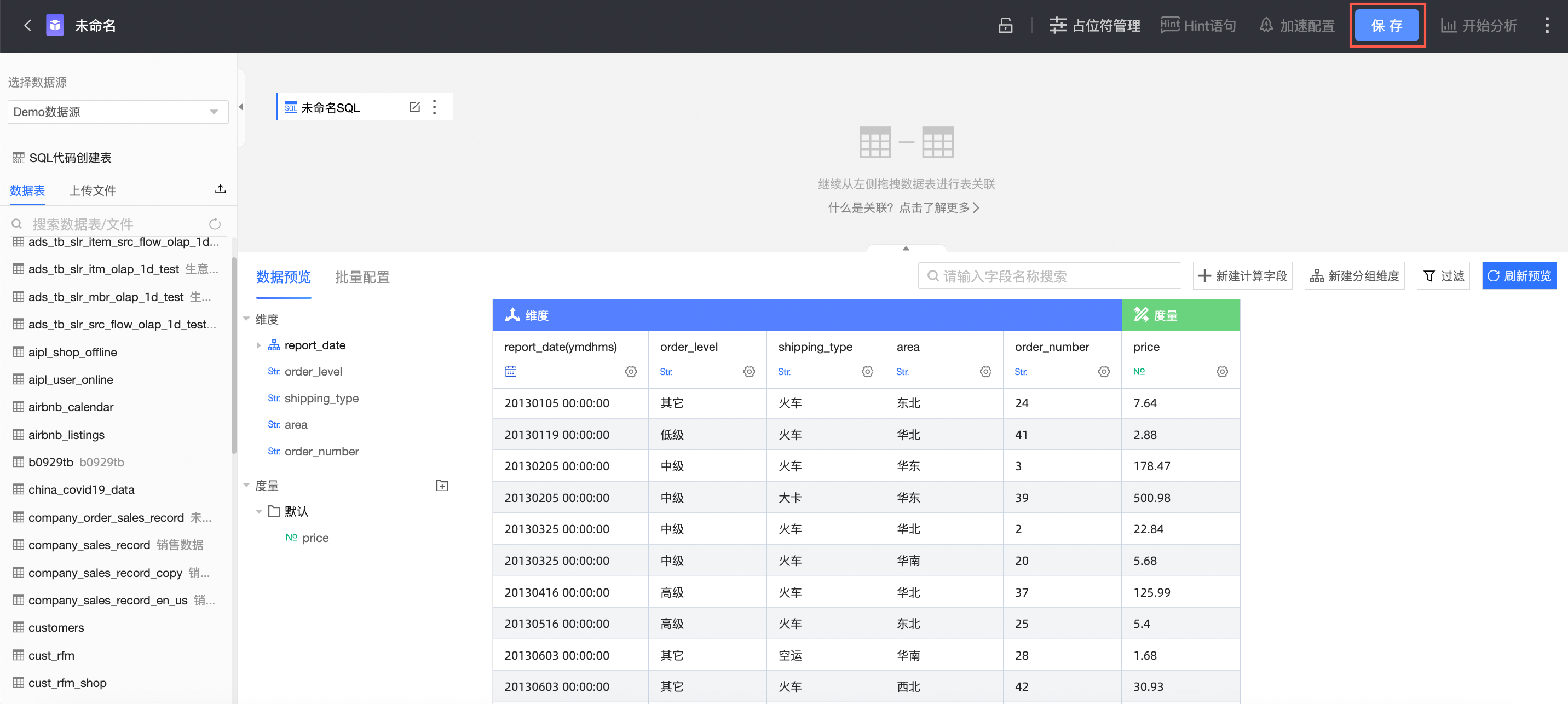Click the 保存 save button
Screen dimensions: 1568x704
1387,26
